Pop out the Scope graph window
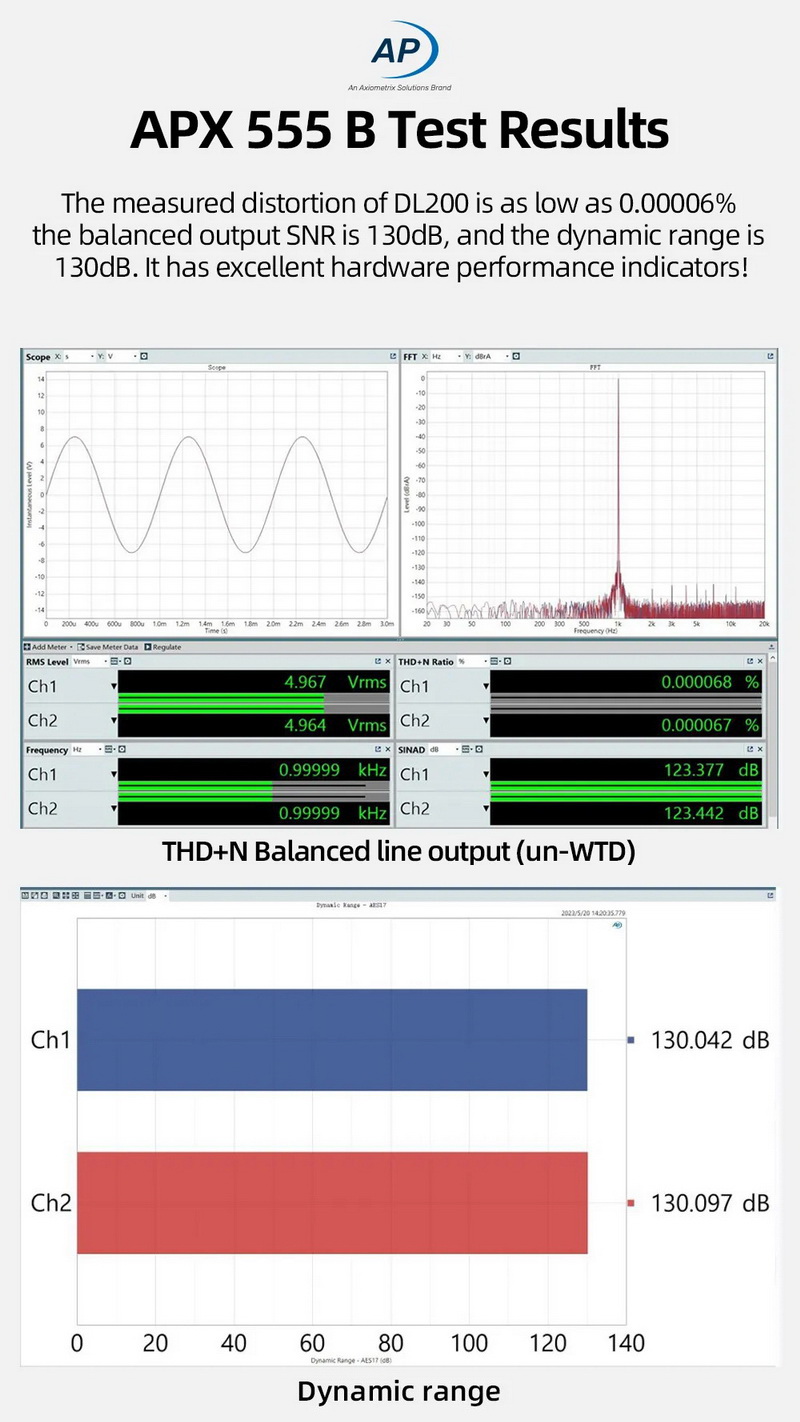 point(393,356)
